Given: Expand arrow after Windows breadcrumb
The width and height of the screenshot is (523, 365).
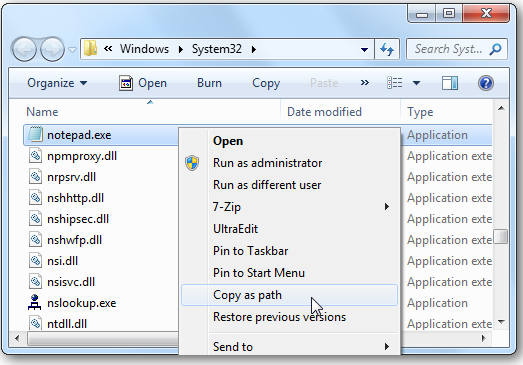Looking at the screenshot, I should (x=181, y=50).
